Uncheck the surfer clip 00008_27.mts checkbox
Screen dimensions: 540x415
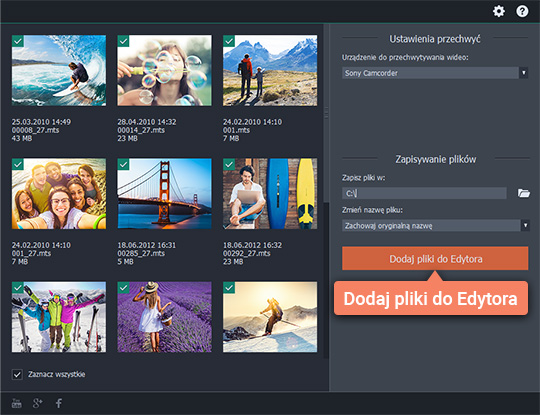(x=18, y=41)
